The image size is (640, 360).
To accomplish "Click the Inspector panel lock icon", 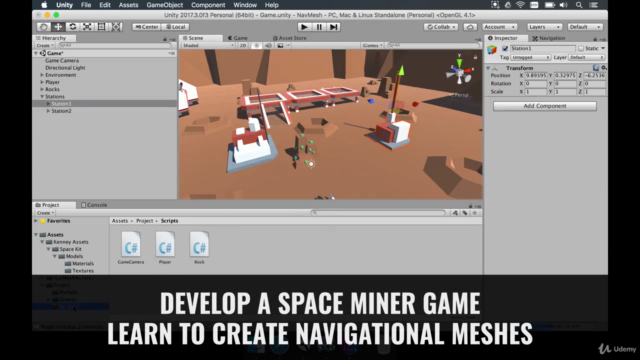I will point(595,39).
